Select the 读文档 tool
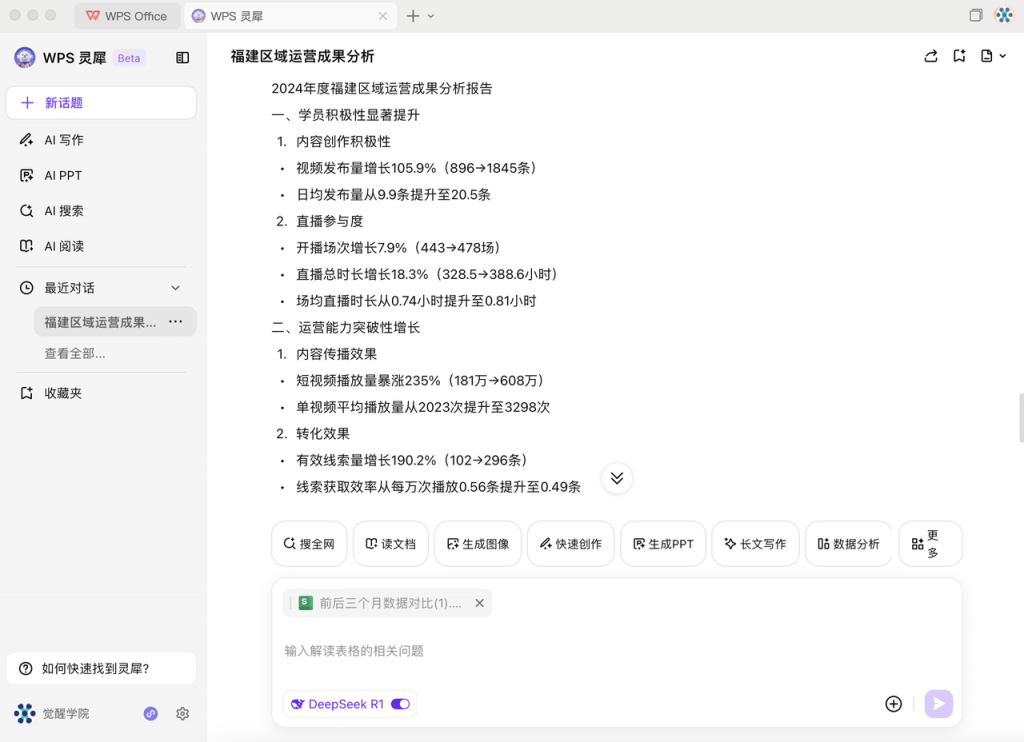1024x742 pixels. click(391, 543)
